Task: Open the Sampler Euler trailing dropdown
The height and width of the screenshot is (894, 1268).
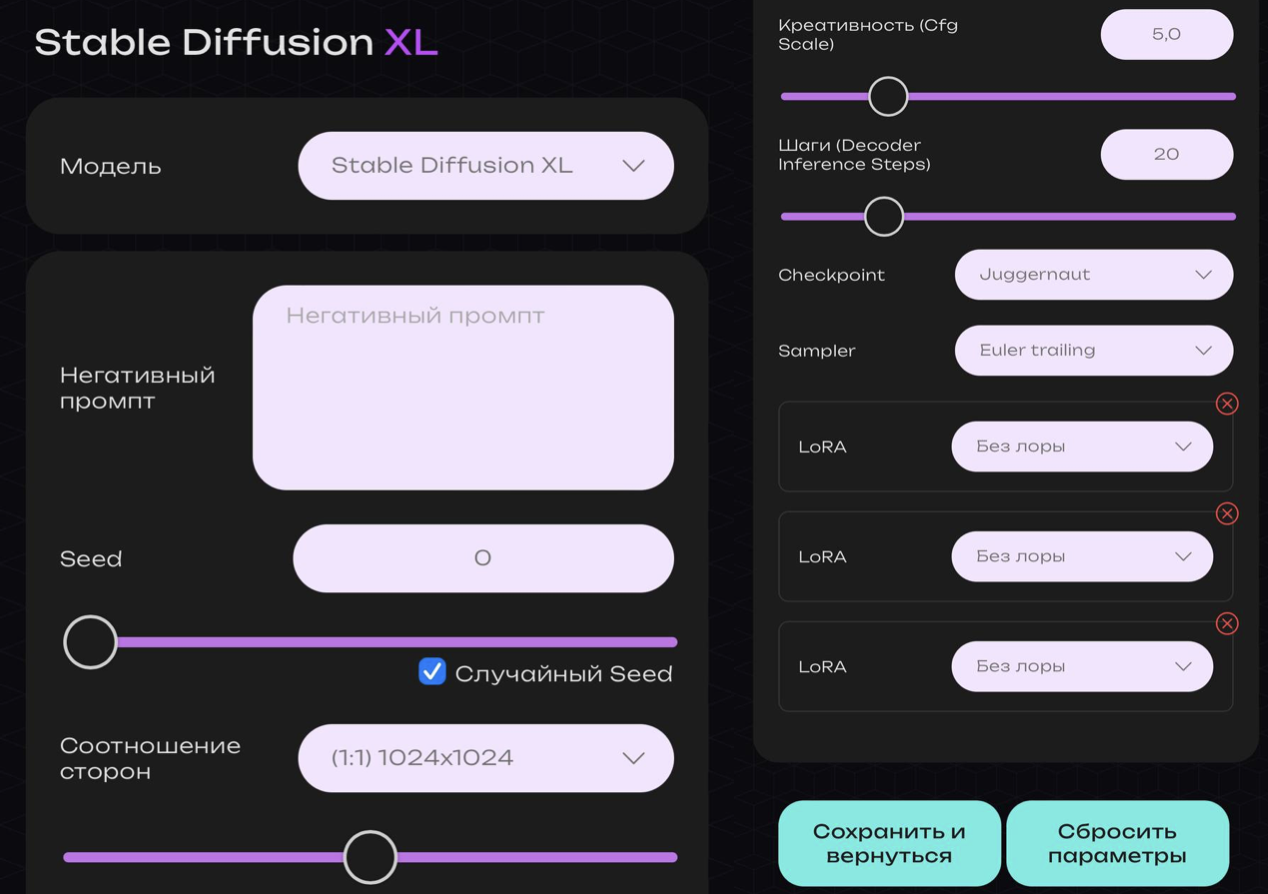Action: click(1093, 351)
